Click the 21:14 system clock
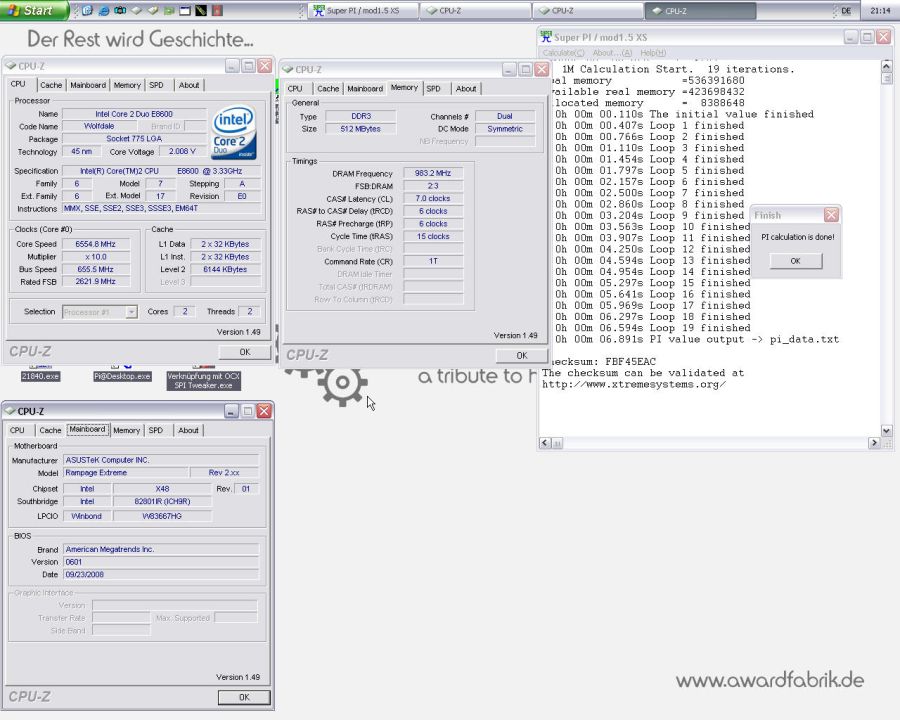The width and height of the screenshot is (900, 720). click(880, 10)
